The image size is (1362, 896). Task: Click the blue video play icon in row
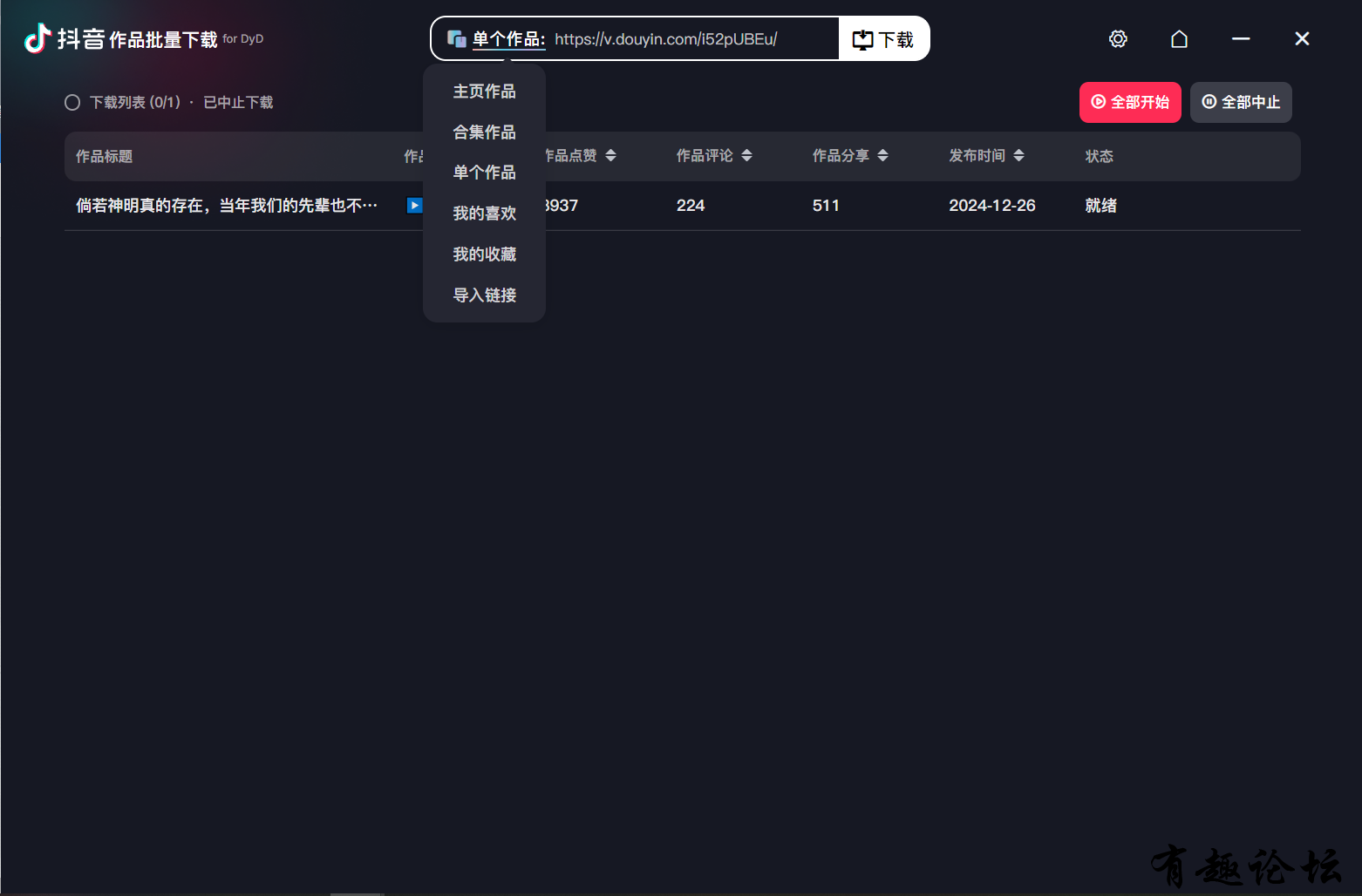point(415,206)
